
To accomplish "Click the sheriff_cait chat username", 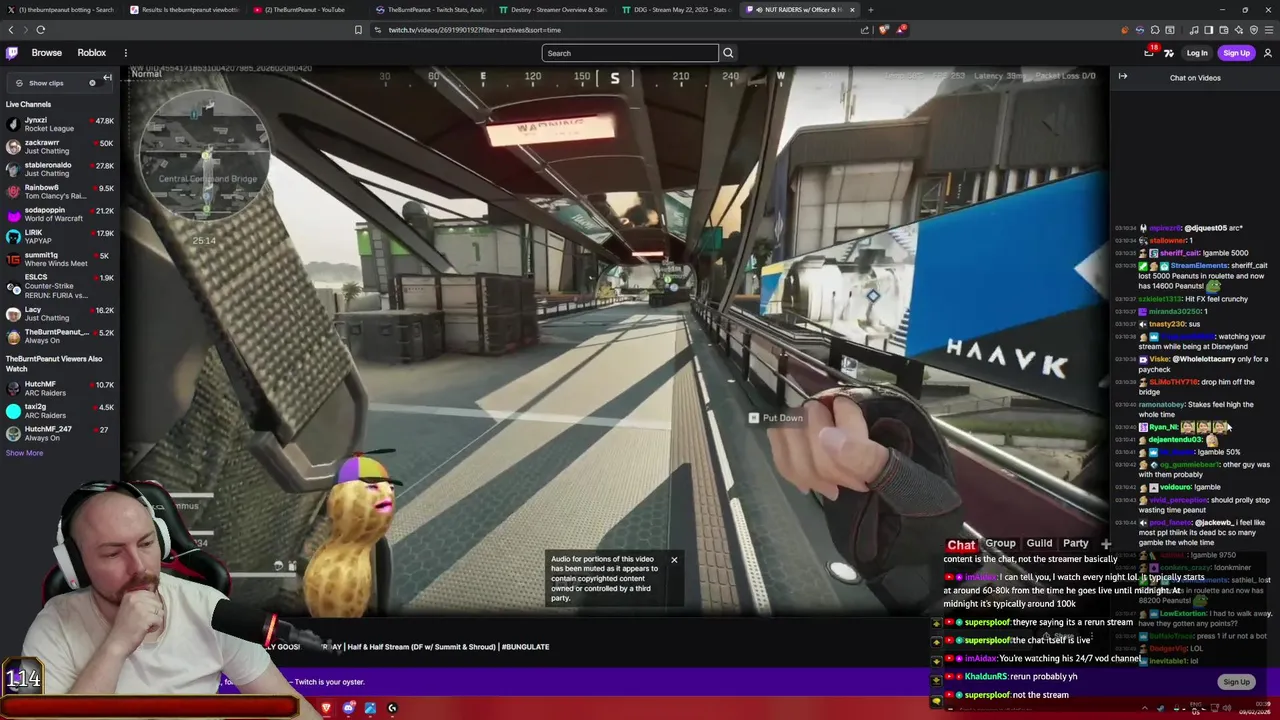I will [x=1179, y=253].
